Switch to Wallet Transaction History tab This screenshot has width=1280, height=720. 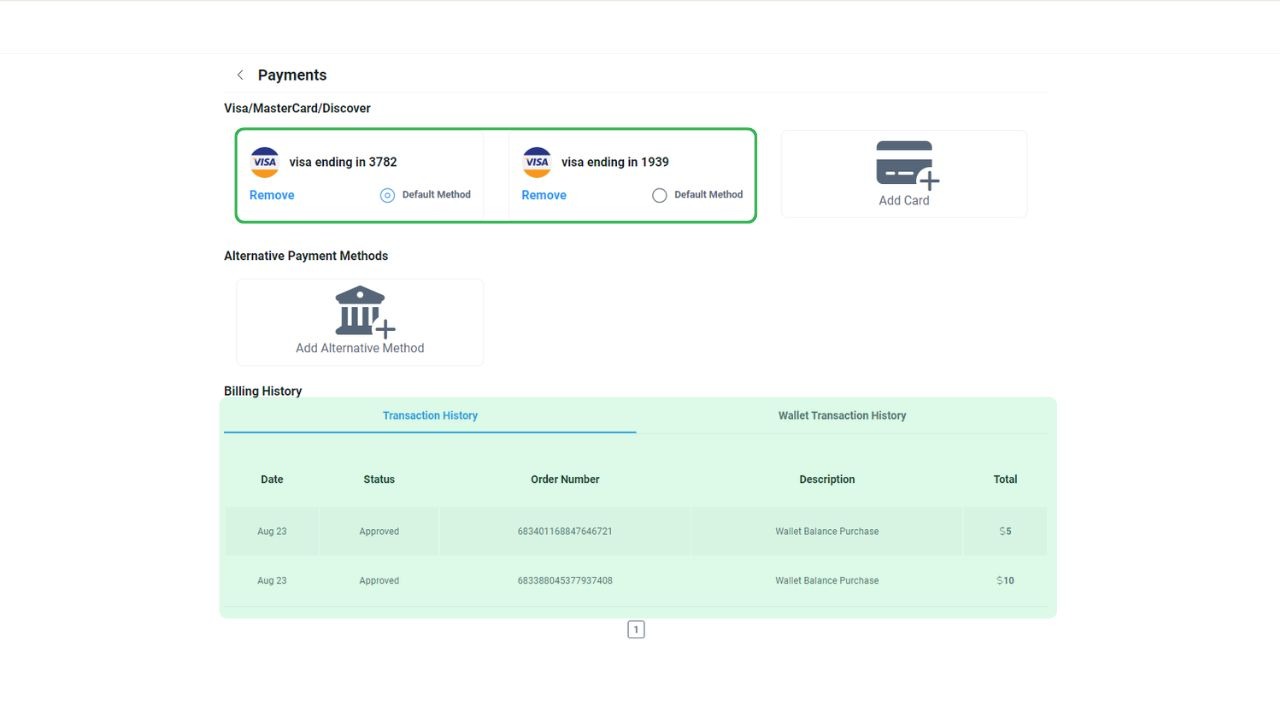click(x=842, y=416)
